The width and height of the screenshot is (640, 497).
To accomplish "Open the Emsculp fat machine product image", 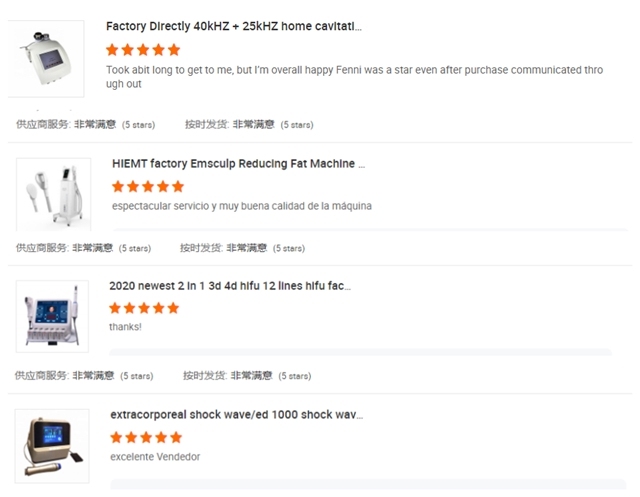I will pyautogui.click(x=53, y=195).
